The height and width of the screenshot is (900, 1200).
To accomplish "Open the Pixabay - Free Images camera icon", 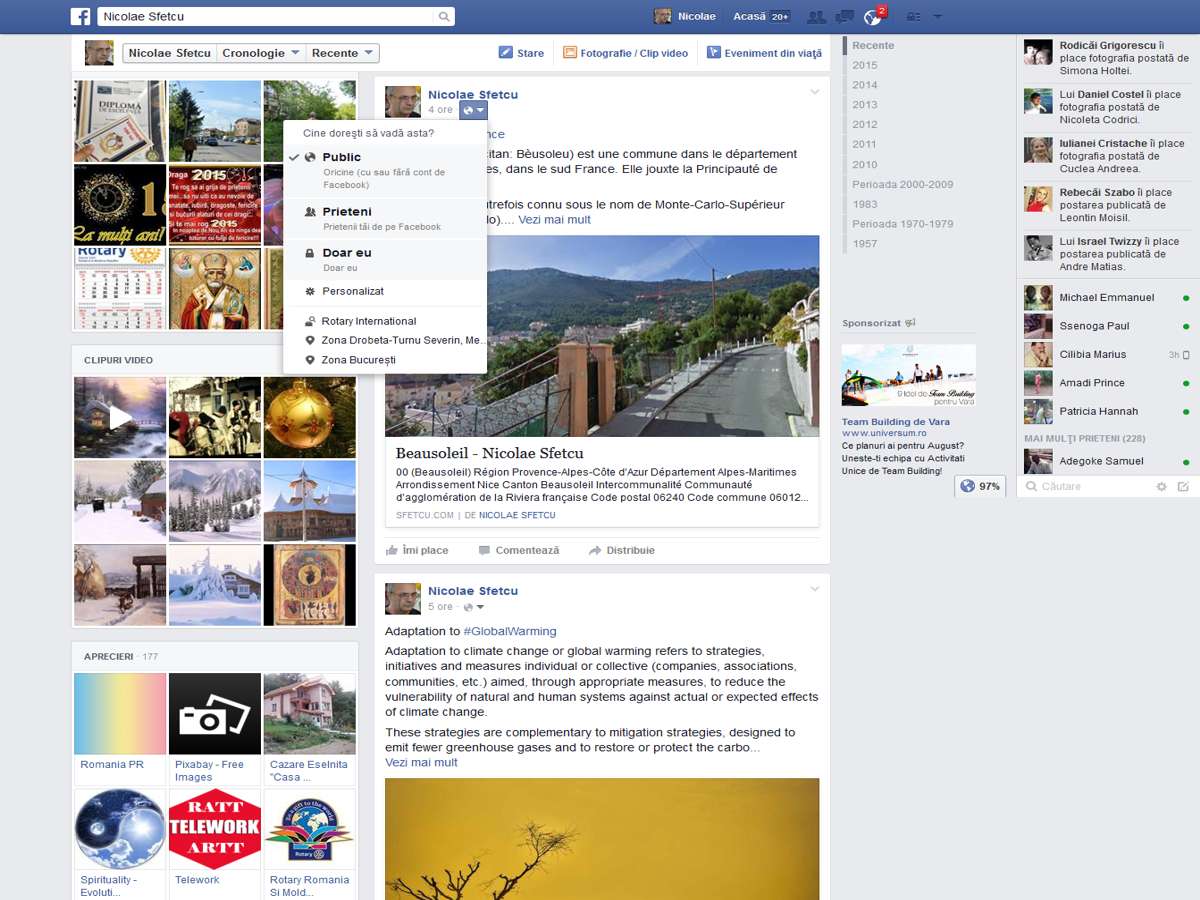I will click(215, 714).
